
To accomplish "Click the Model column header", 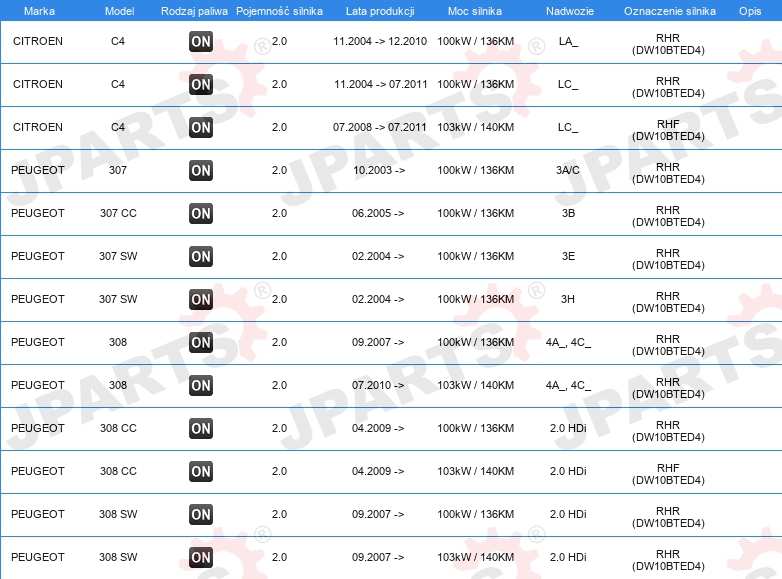I will click(119, 11).
